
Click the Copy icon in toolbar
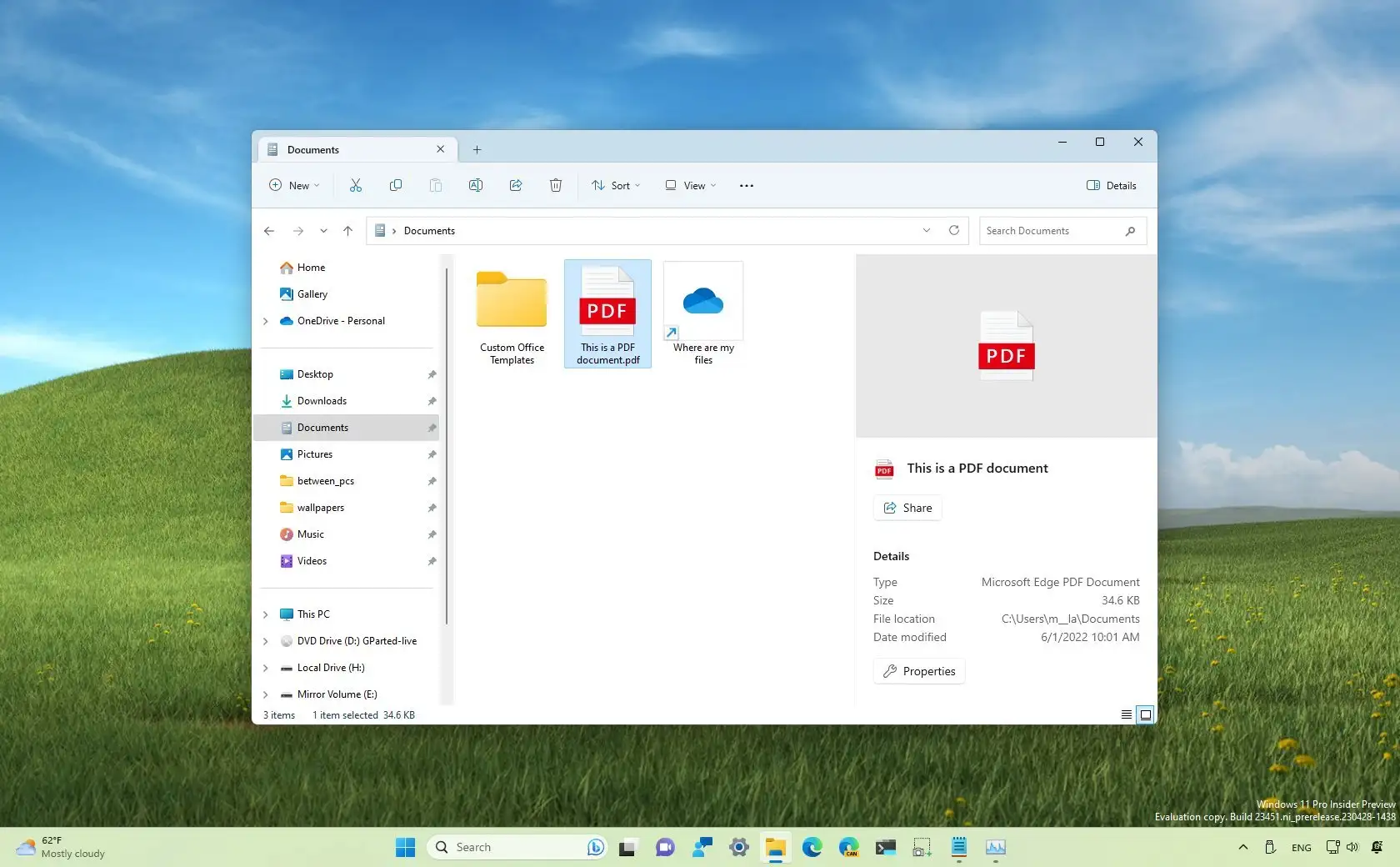point(396,185)
